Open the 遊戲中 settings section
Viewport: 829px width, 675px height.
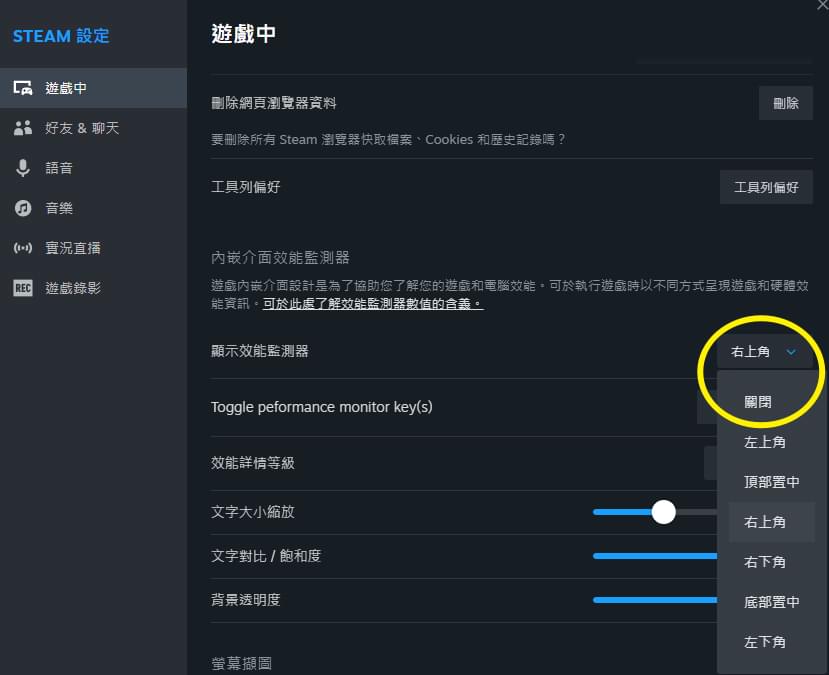[x=93, y=88]
